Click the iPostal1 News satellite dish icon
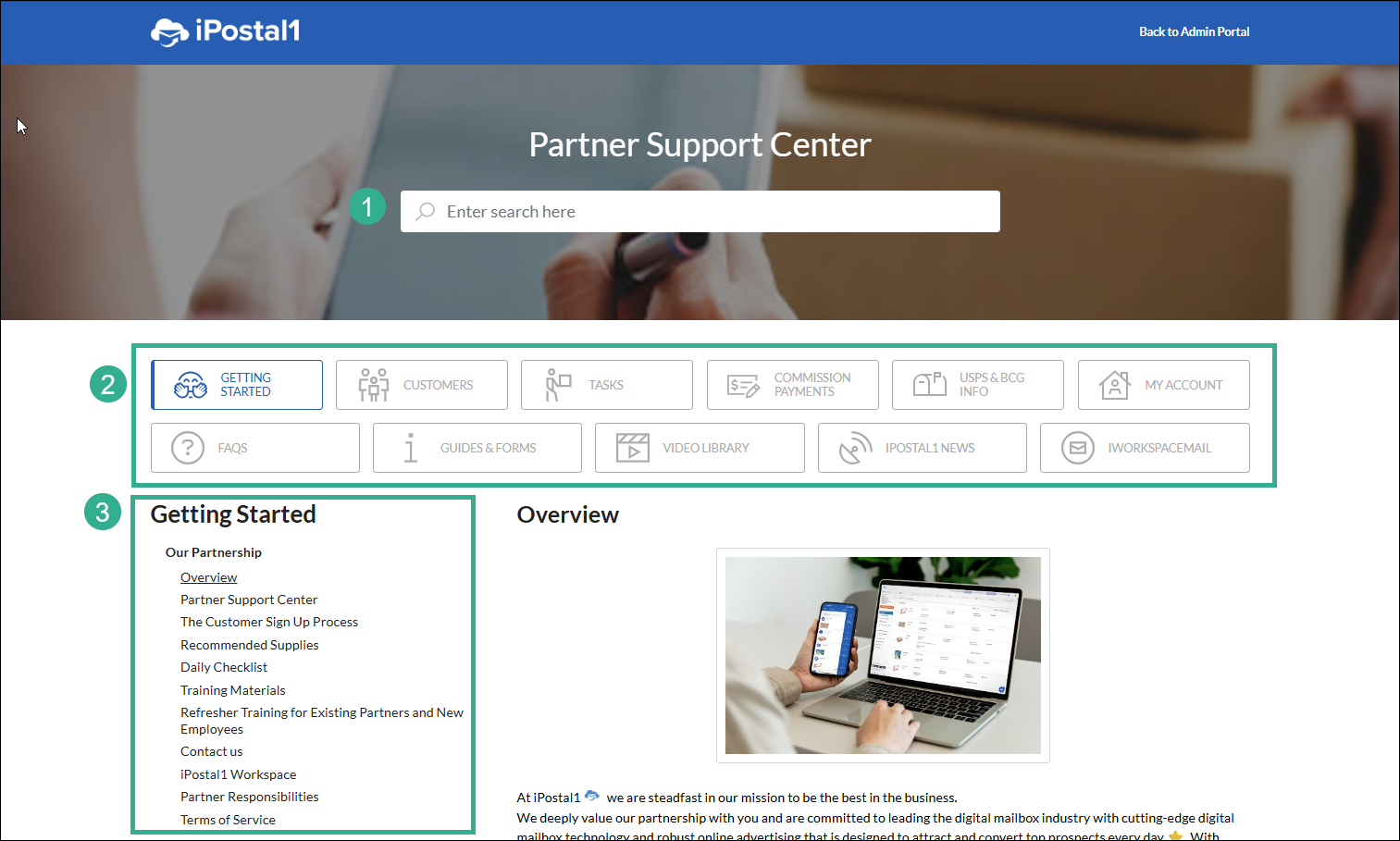This screenshot has width=1400, height=841. click(x=856, y=448)
